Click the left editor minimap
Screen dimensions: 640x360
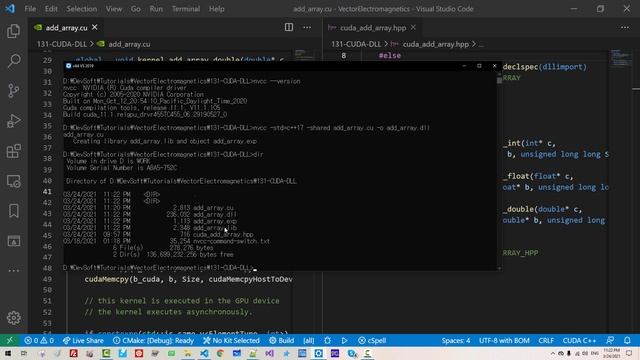pyautogui.click(x=304, y=55)
